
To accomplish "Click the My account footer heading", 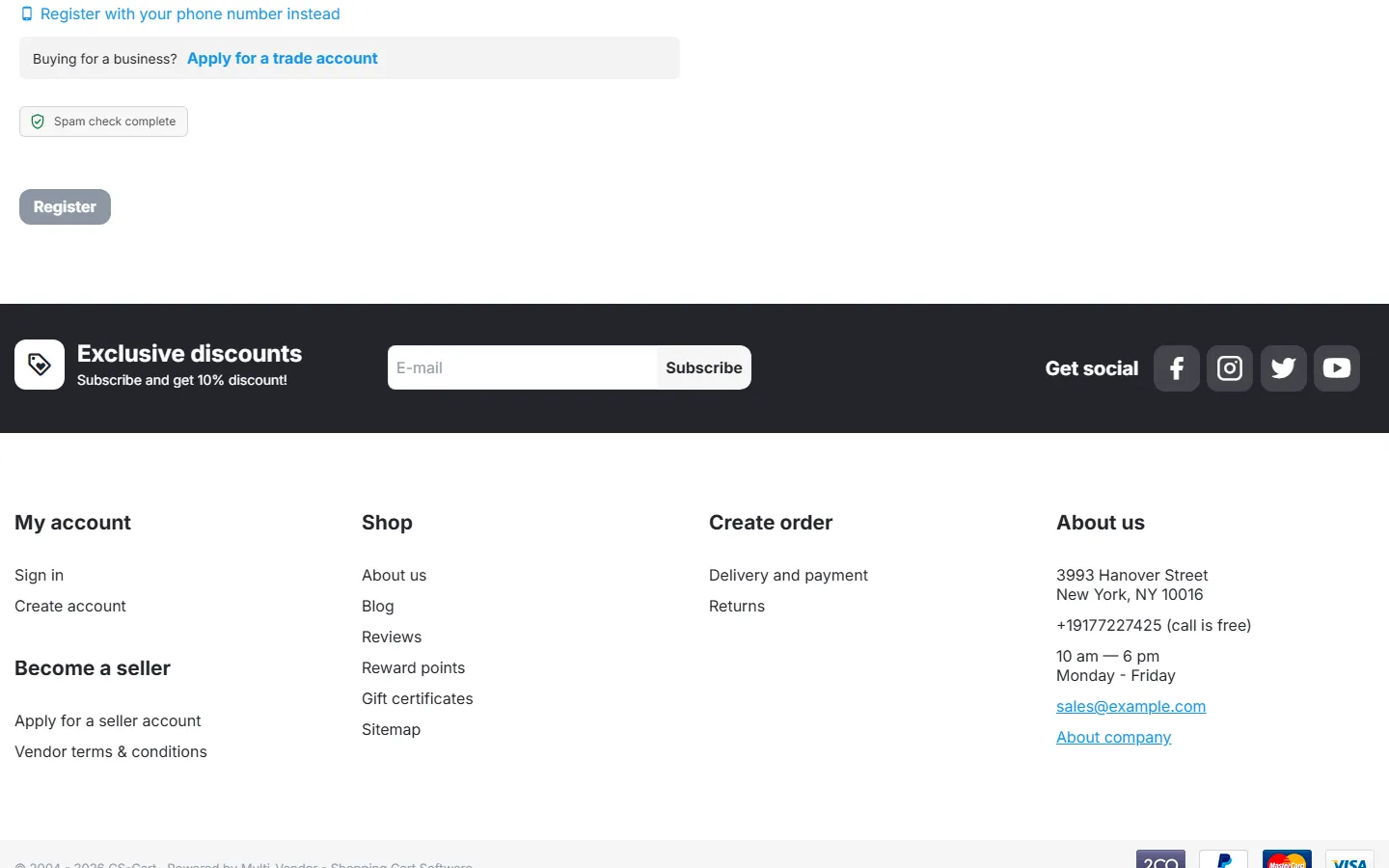I will coord(72,523).
